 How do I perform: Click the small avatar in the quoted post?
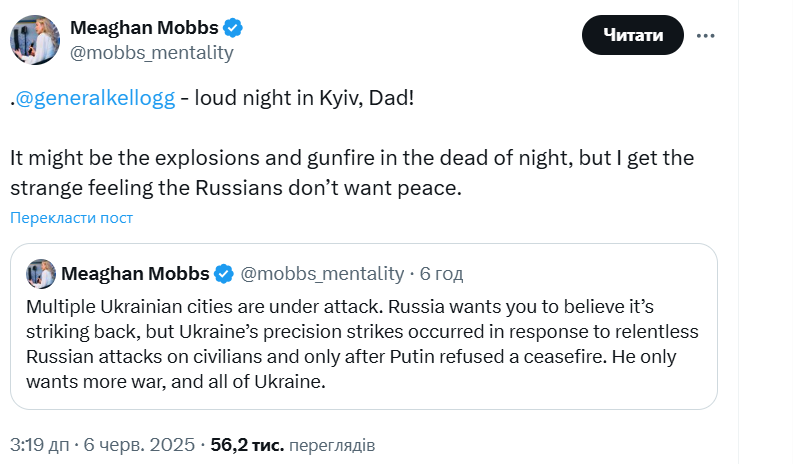tap(41, 274)
